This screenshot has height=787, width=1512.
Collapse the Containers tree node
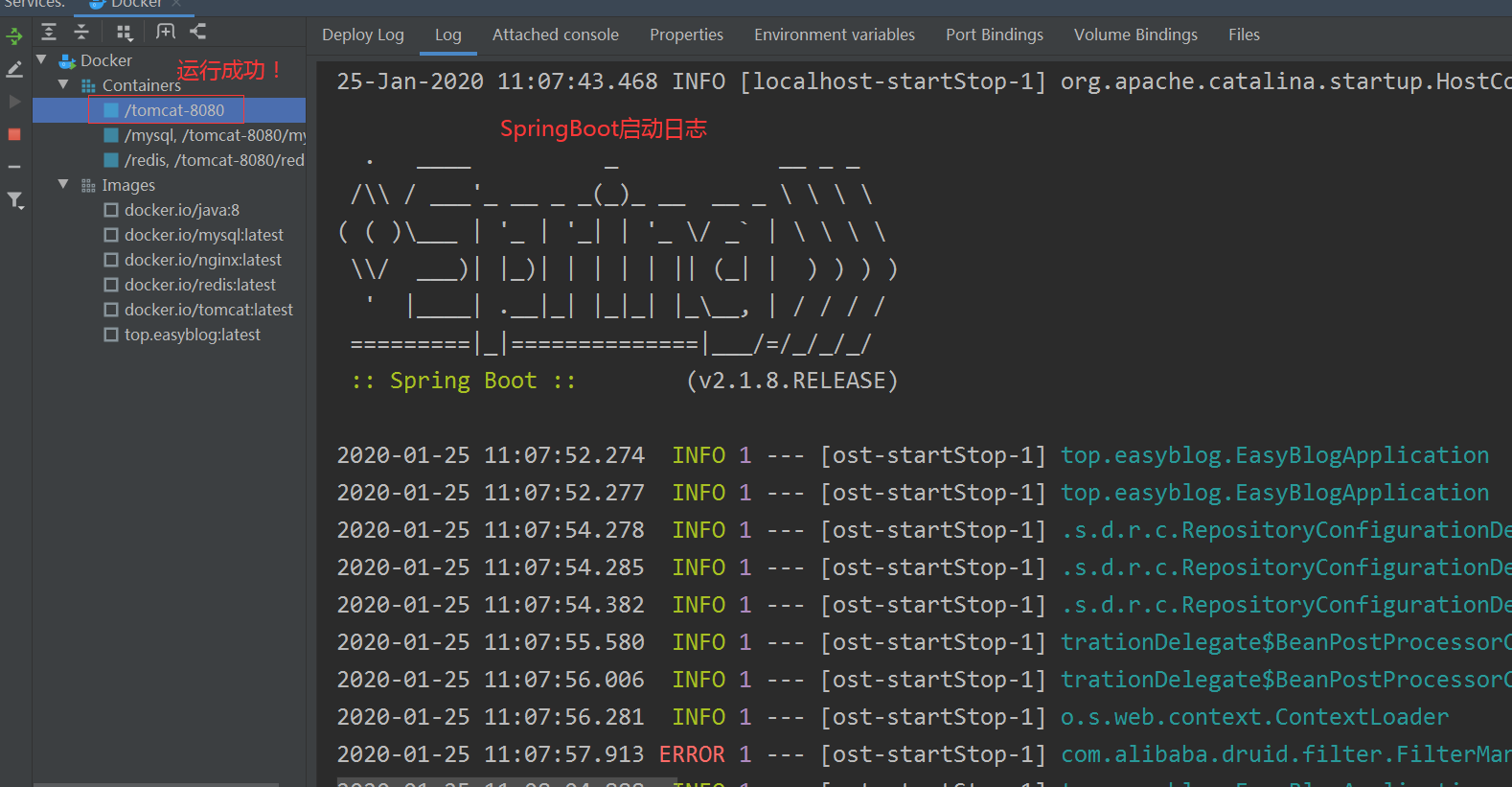coord(63,84)
